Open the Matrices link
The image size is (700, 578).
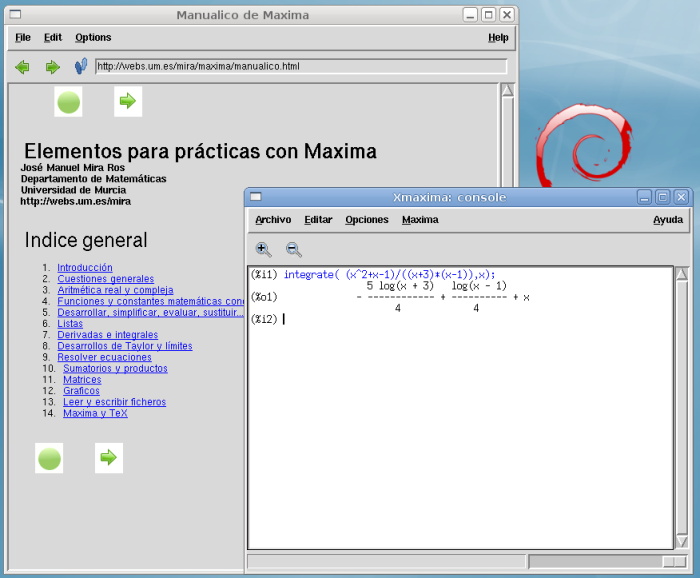coord(82,379)
